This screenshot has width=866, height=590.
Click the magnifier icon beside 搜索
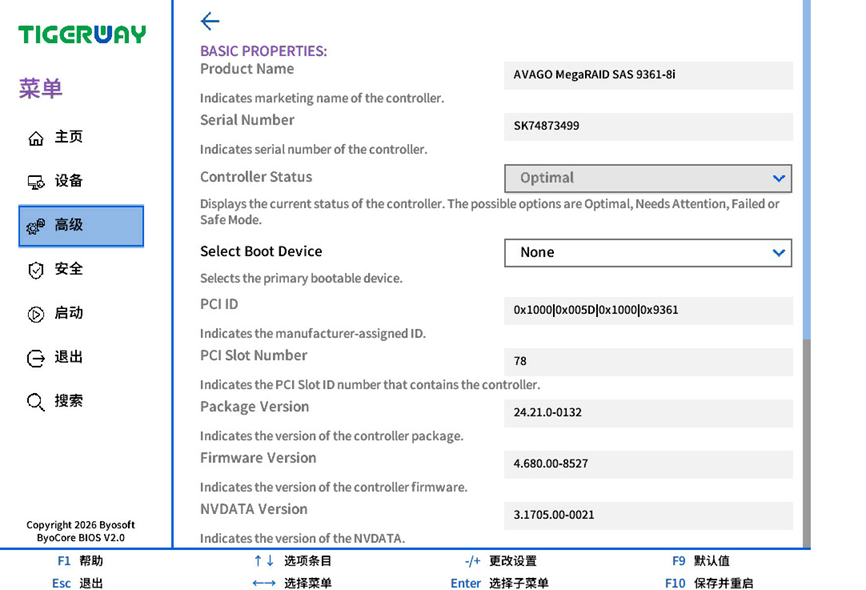coord(36,402)
